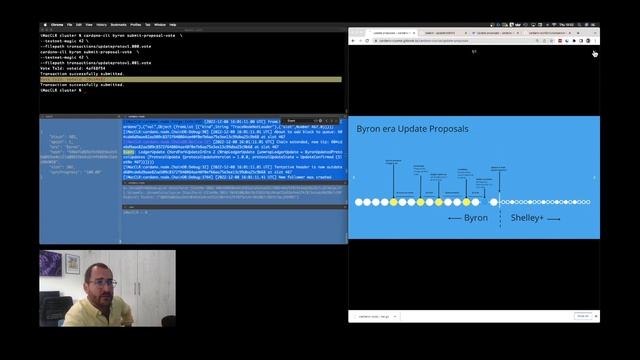Go to the previous slide with left arrow

[x=353, y=178]
